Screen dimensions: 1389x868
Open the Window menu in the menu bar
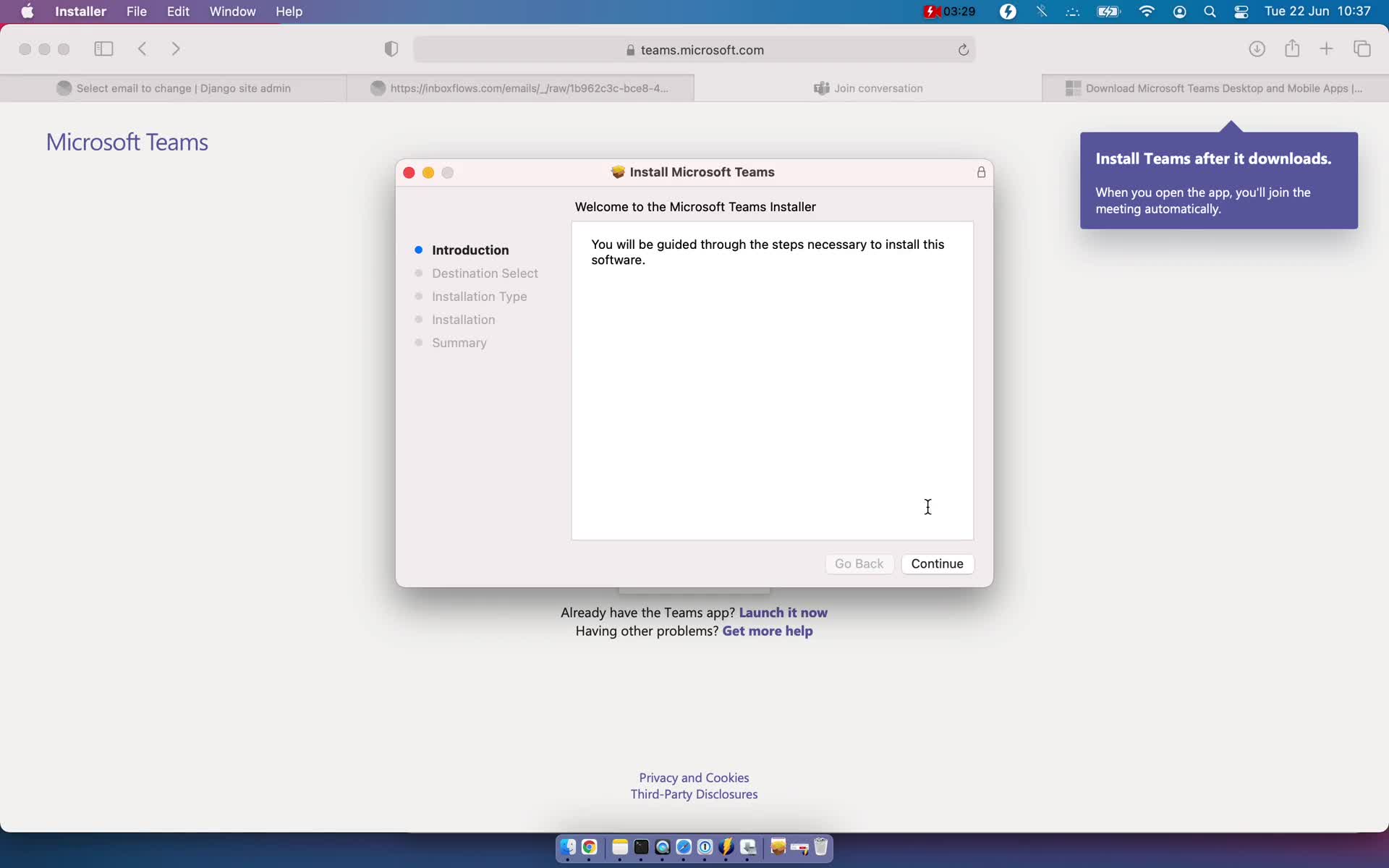tap(232, 11)
